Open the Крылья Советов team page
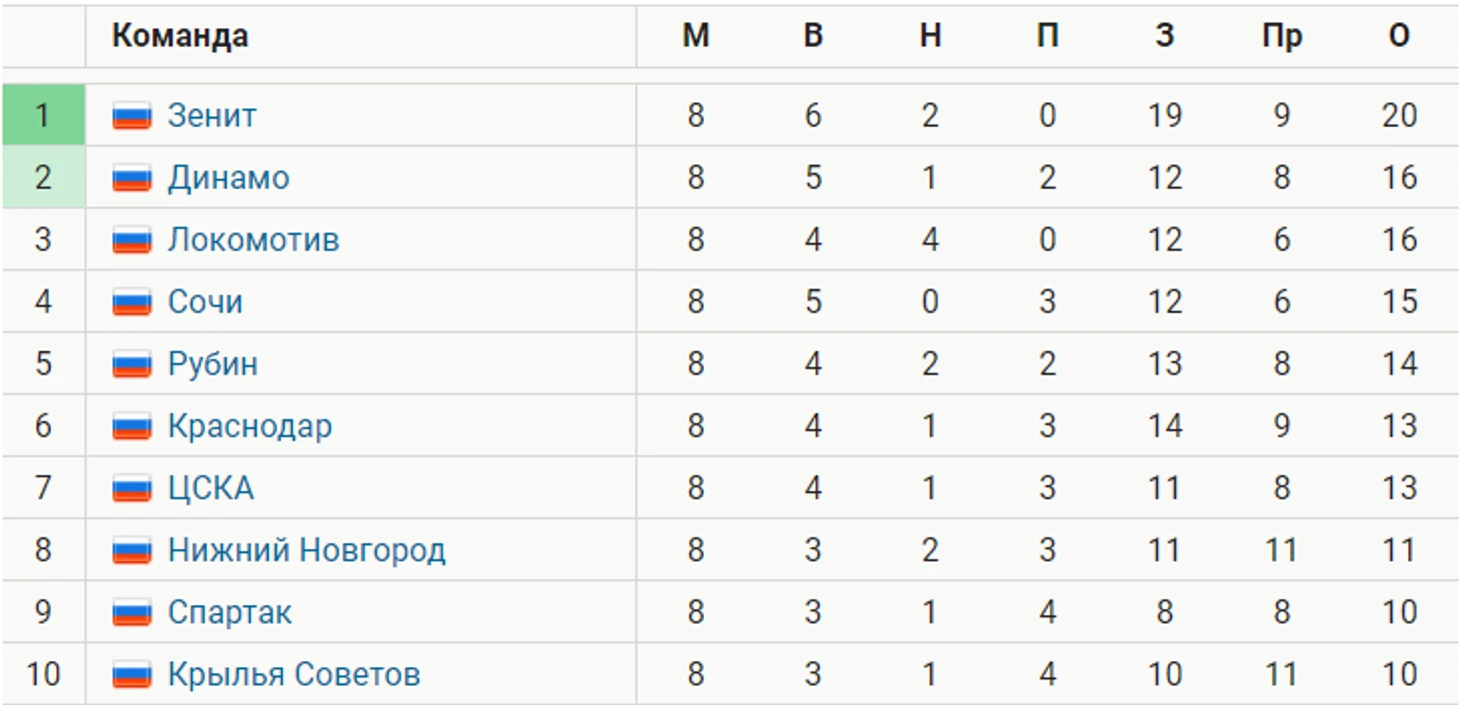 (x=293, y=674)
